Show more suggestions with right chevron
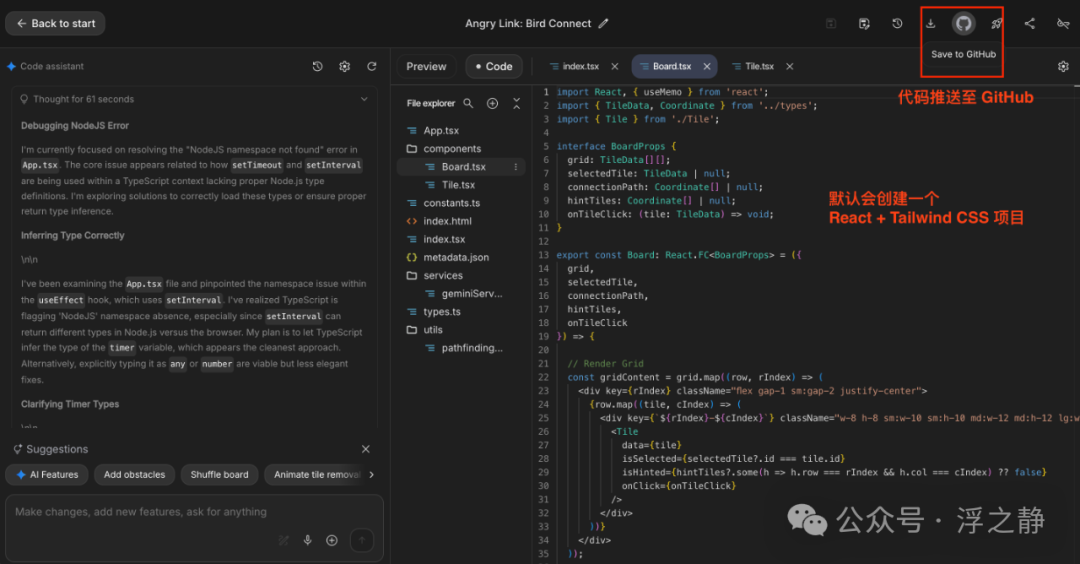1080x564 pixels. tap(372, 474)
